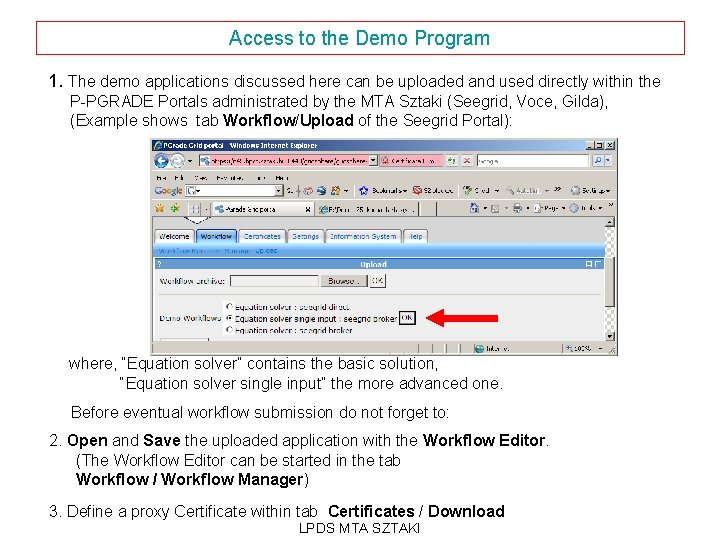Switch to the Welcome portal tab
Screen dimensions: 720x540
point(174,236)
